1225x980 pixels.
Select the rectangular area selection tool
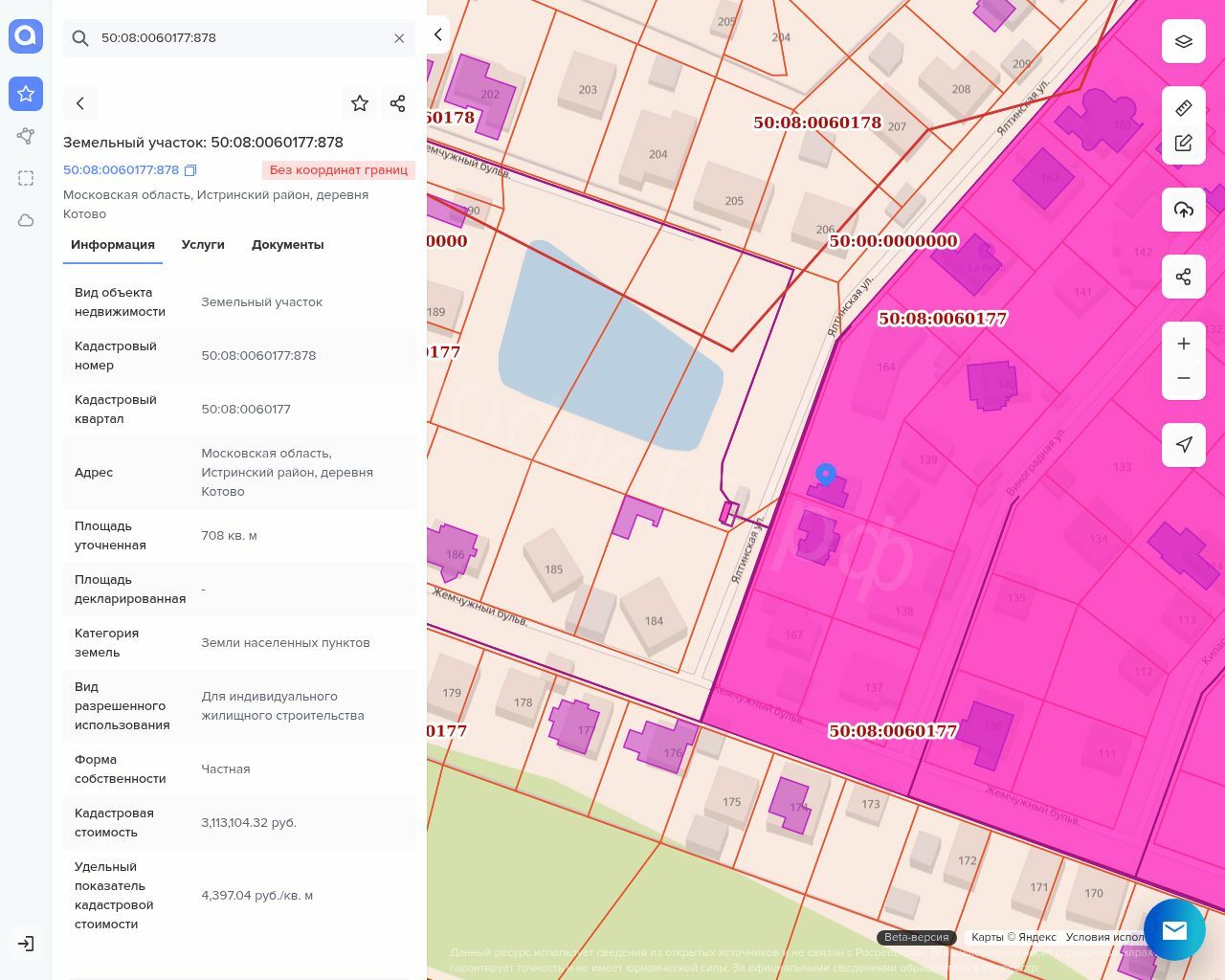[x=26, y=178]
